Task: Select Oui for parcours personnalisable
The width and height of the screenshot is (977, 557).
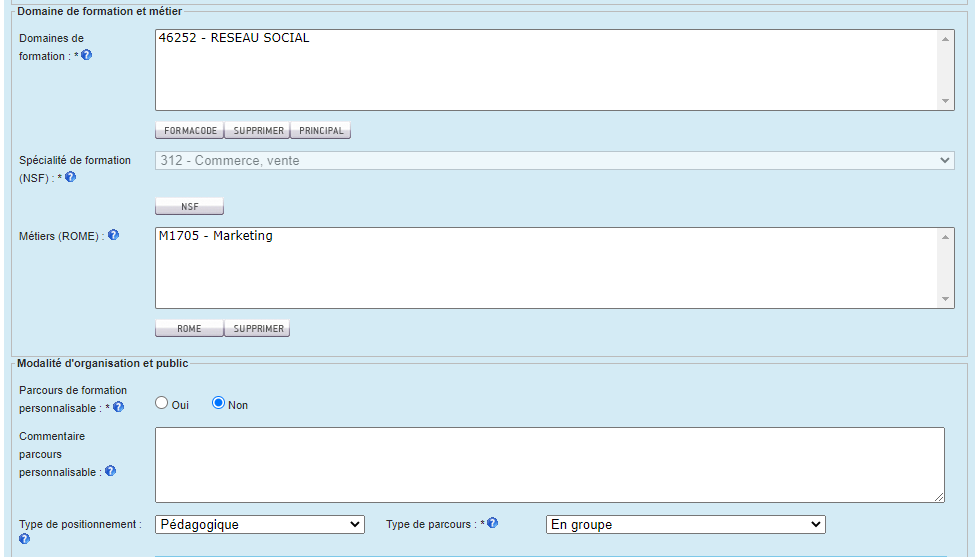Action: coord(161,403)
